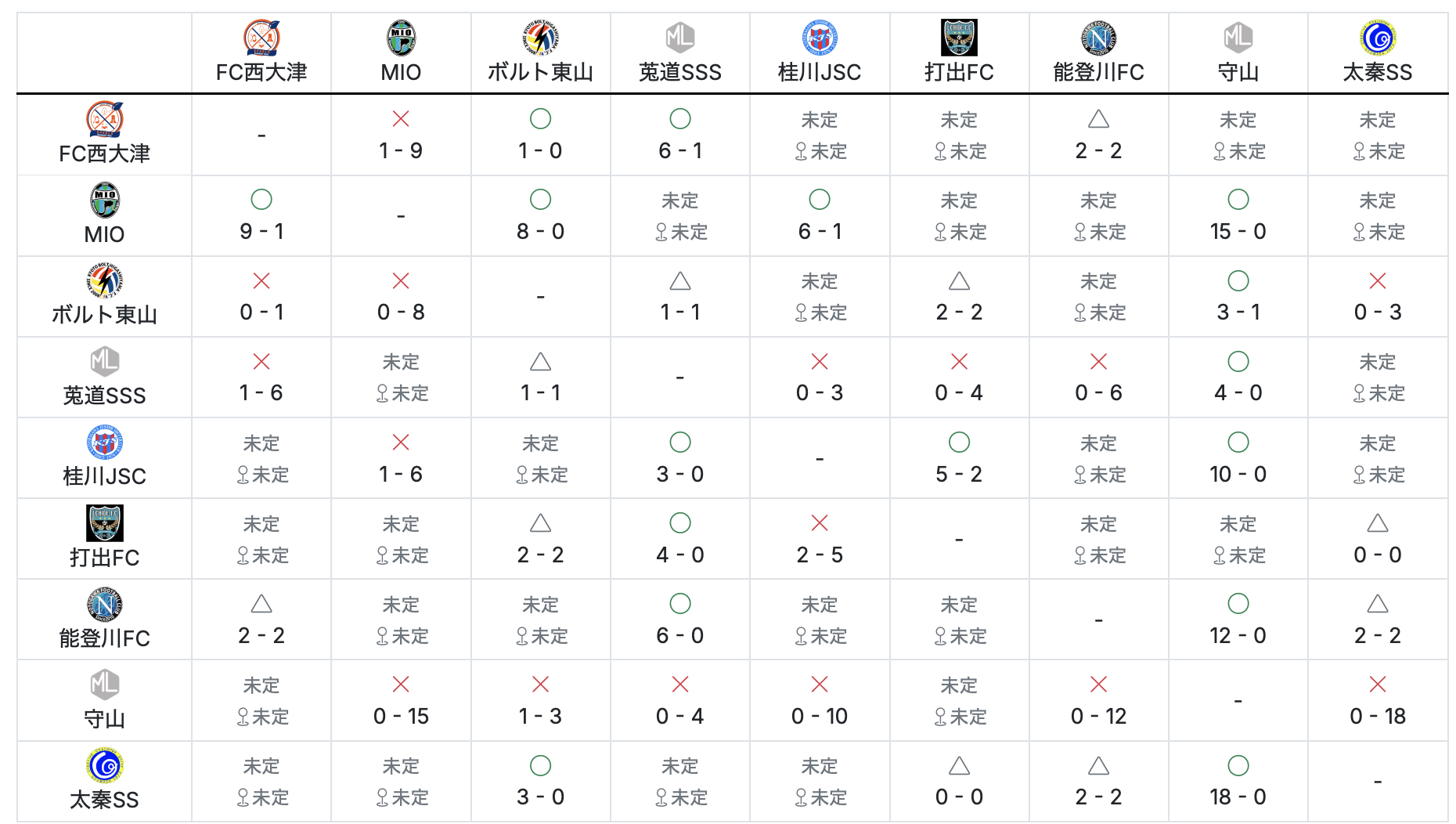1456x824 pixels.
Task: Open 打出FC team name in left column
Action: (104, 558)
